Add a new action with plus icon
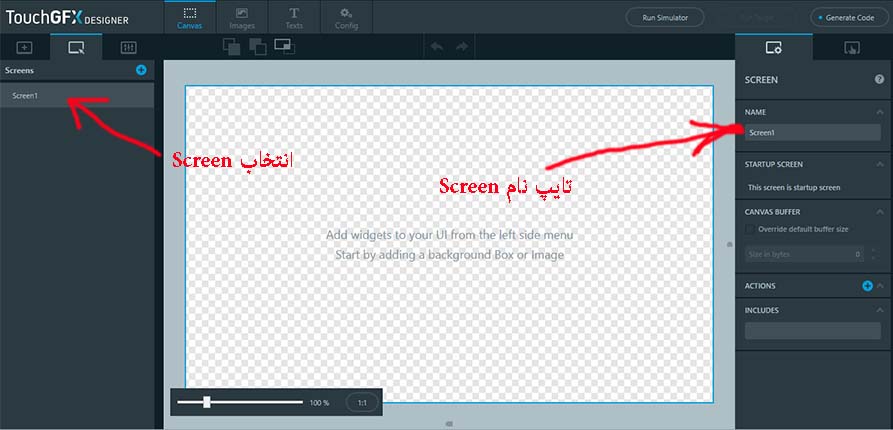This screenshot has height=430, width=893. coord(867,286)
